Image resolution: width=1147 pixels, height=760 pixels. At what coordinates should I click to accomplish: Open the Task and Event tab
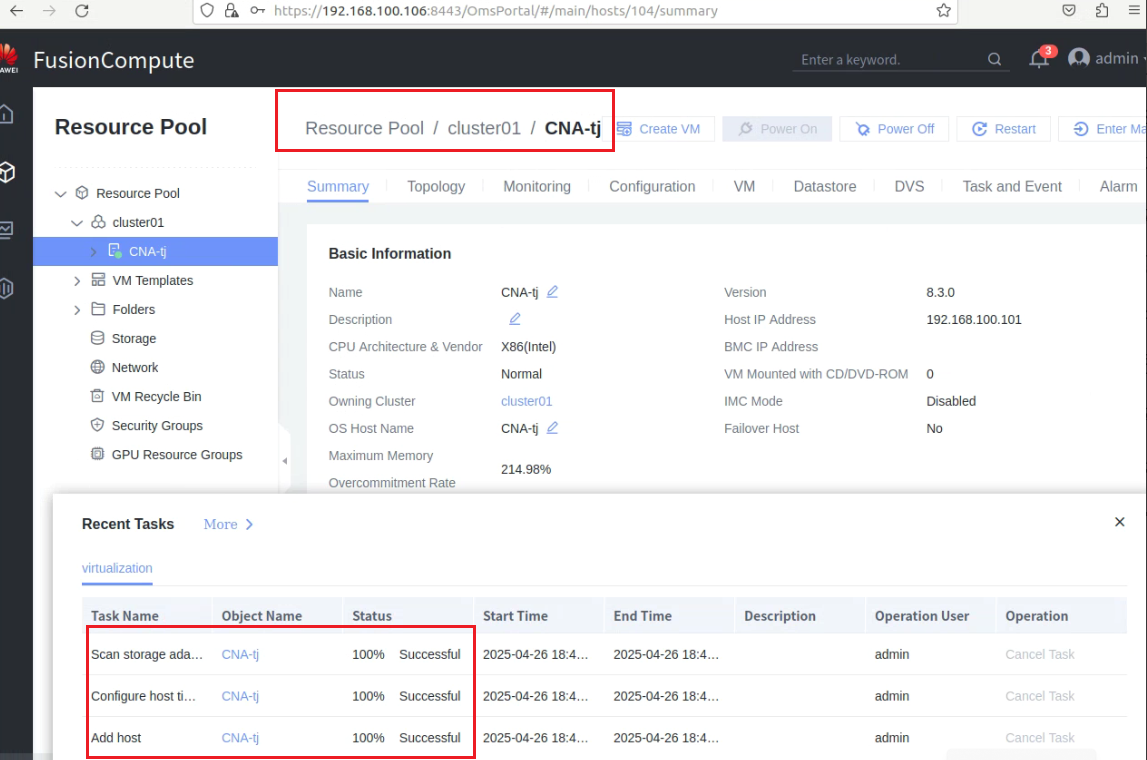coord(1012,187)
